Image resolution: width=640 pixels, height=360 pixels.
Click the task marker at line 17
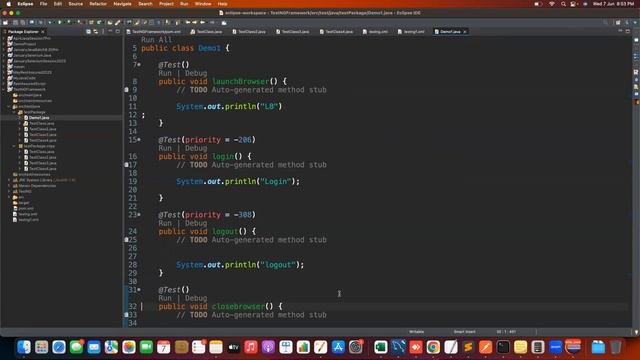tap(127, 165)
